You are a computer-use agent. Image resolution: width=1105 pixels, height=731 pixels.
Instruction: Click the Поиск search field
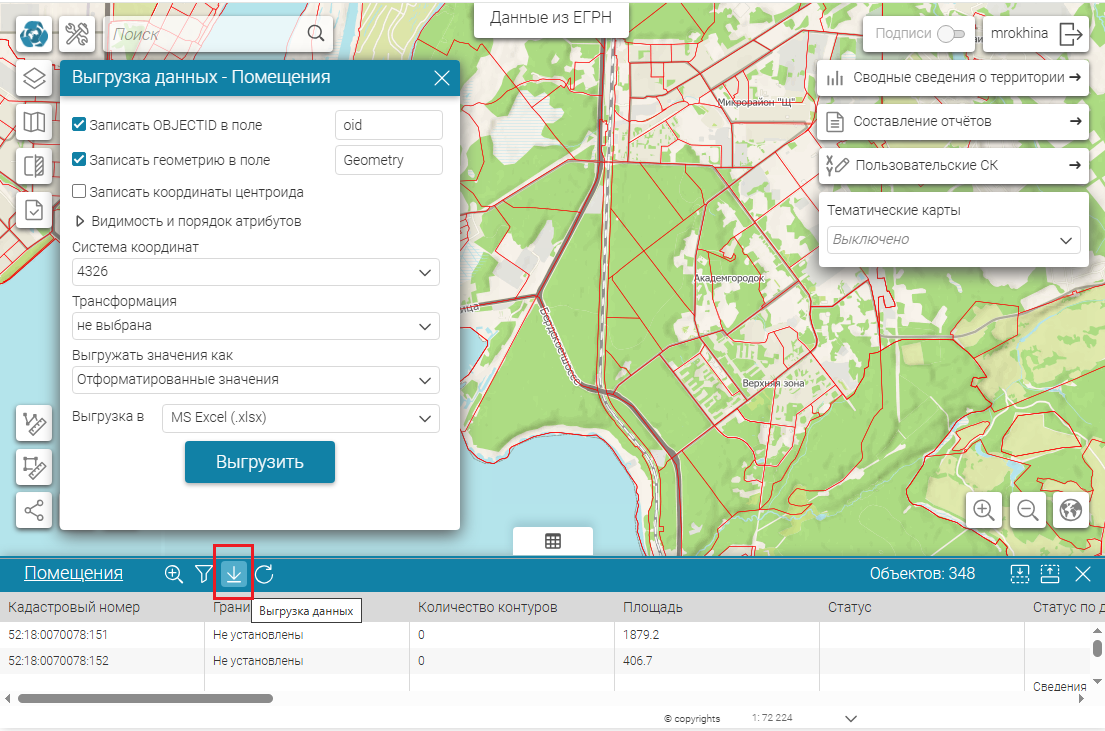[205, 34]
